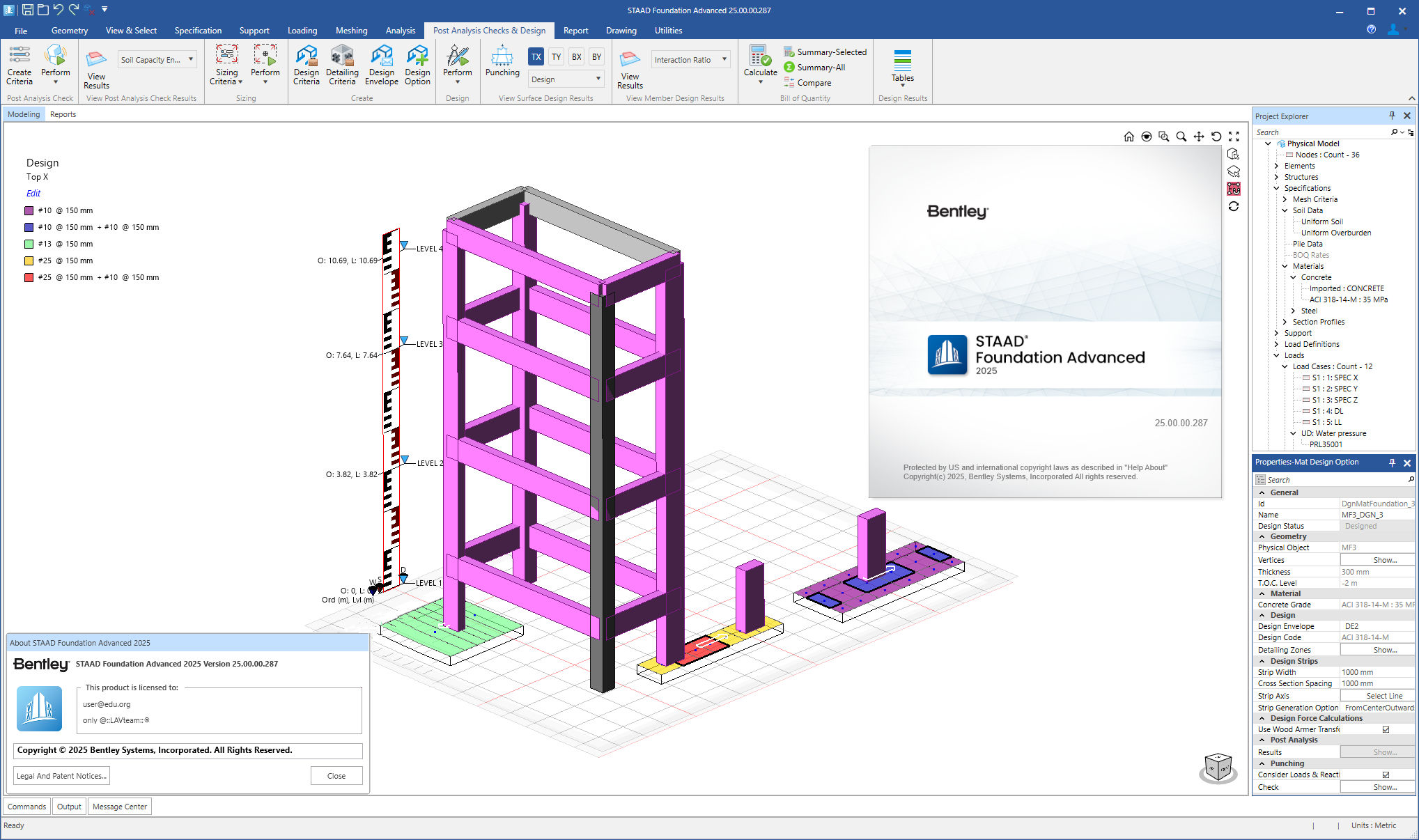Viewport: 1419px width, 840px height.
Task: Toggle the TX surface design result button
Action: tap(536, 56)
